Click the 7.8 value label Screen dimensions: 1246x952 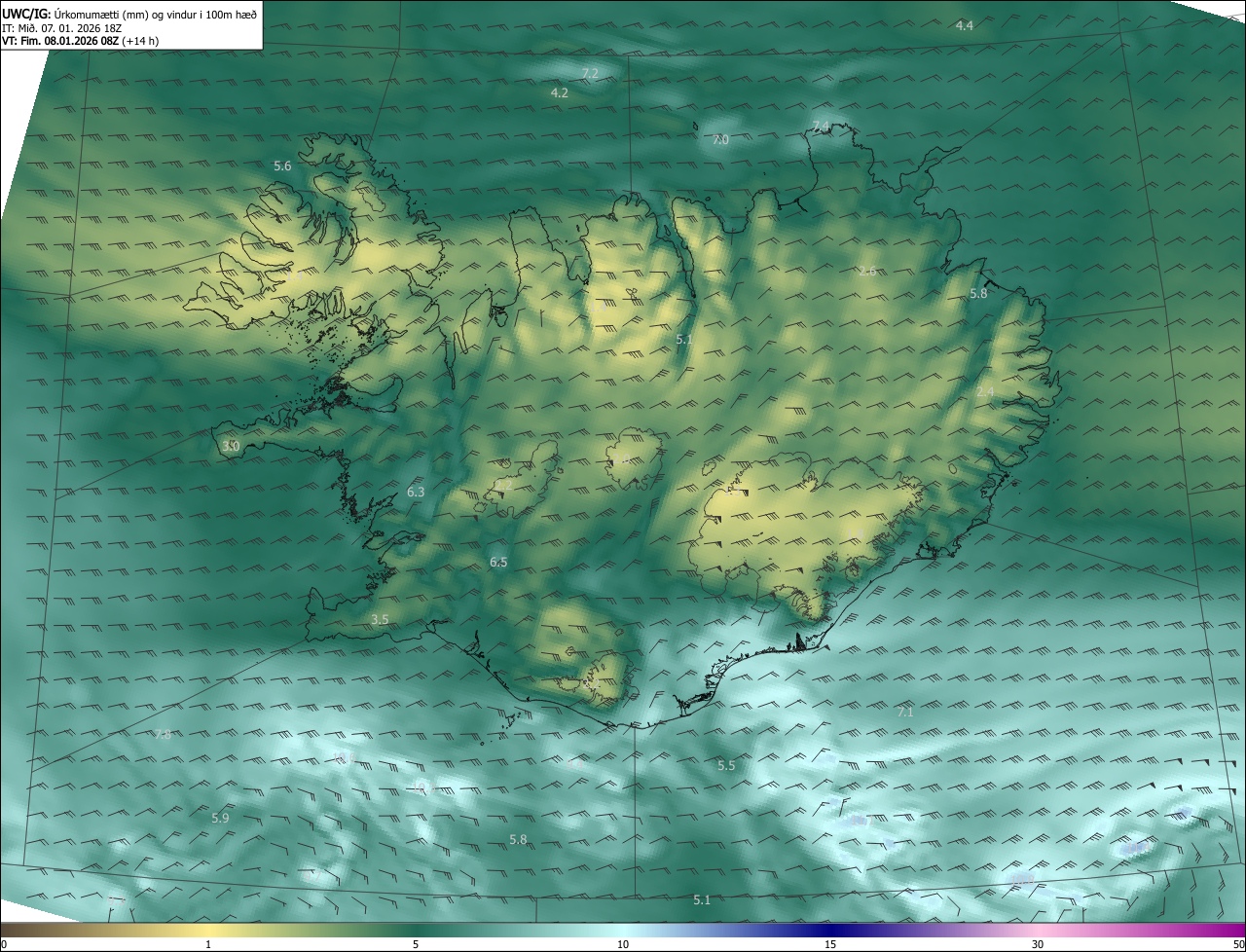pos(163,735)
